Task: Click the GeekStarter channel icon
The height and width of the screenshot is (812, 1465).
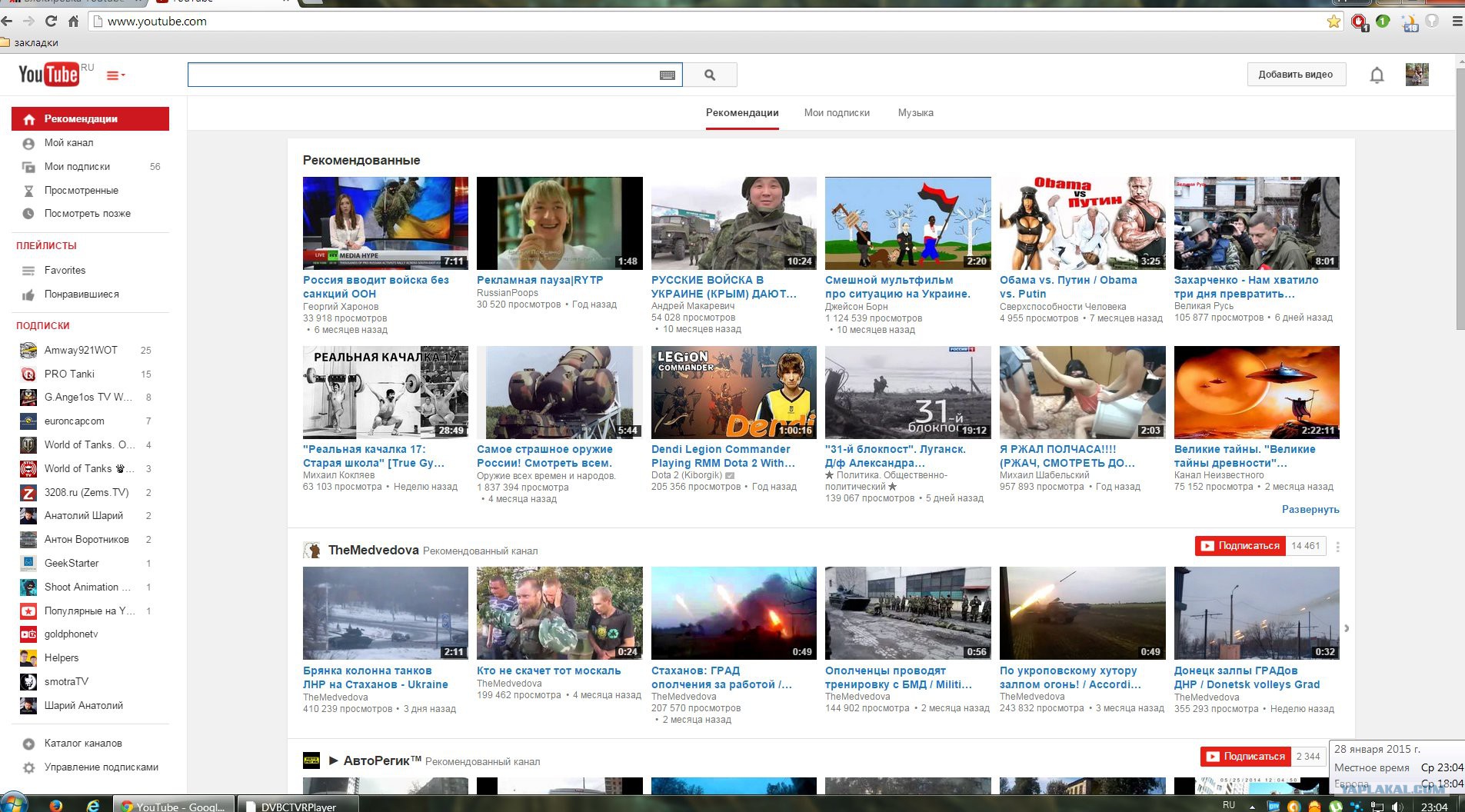Action: coord(28,564)
